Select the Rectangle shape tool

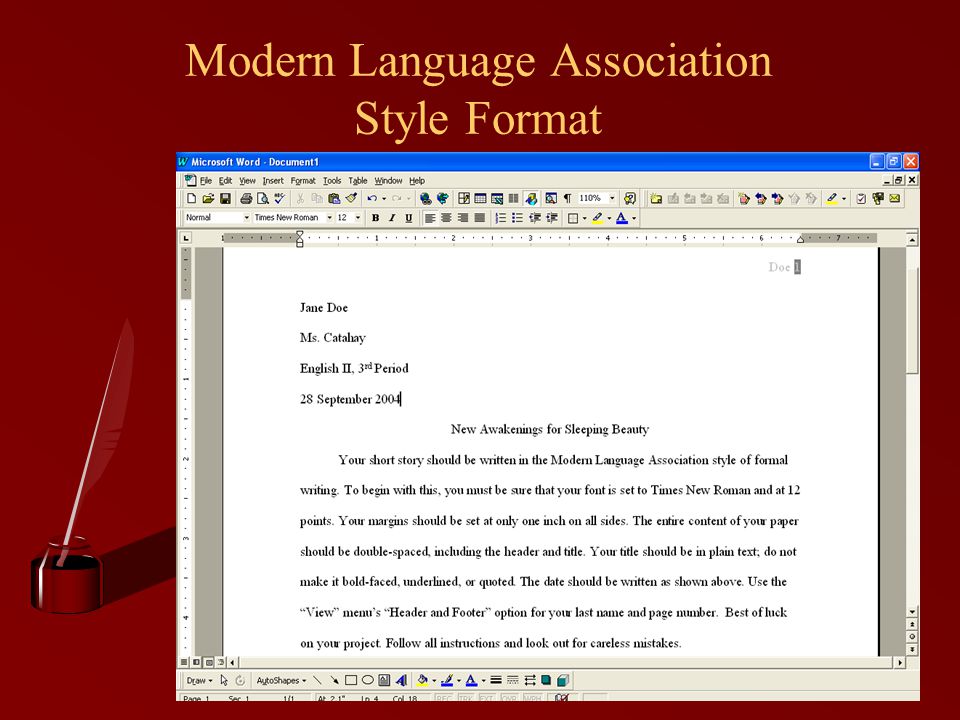(351, 680)
